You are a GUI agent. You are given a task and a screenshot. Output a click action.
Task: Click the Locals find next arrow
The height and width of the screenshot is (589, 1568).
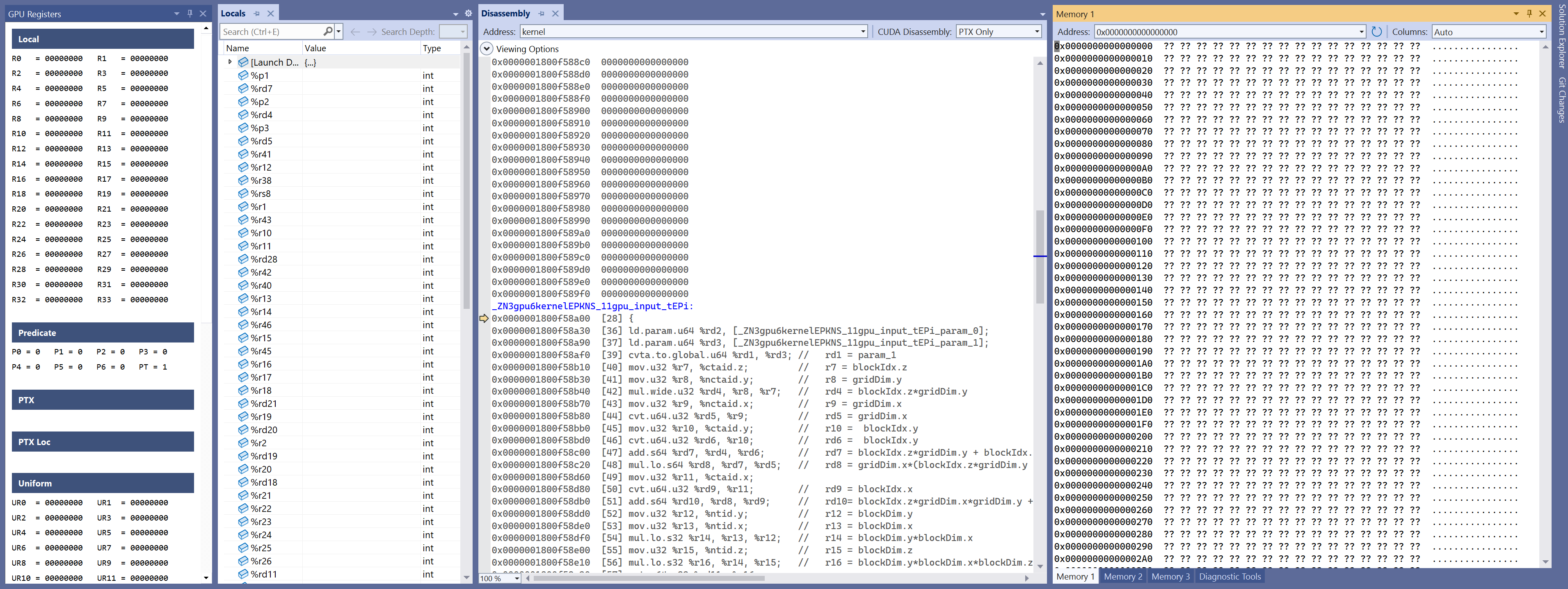[371, 32]
